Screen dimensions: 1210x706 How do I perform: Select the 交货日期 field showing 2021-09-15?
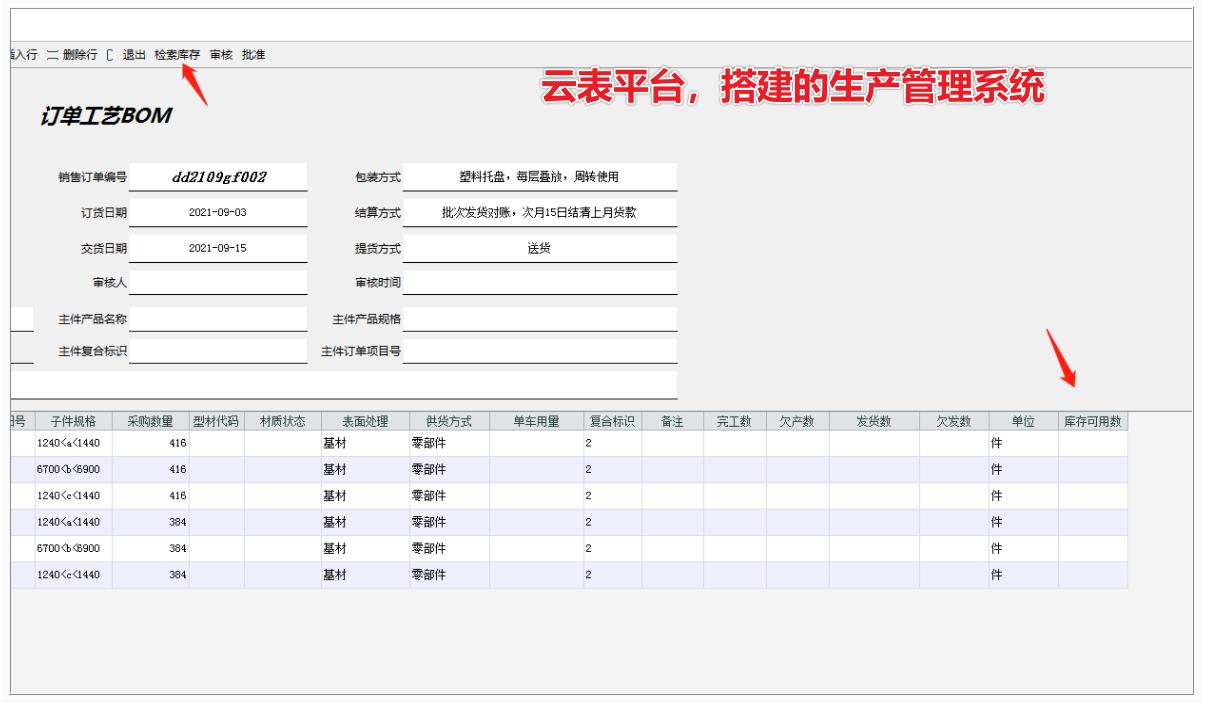coord(222,248)
